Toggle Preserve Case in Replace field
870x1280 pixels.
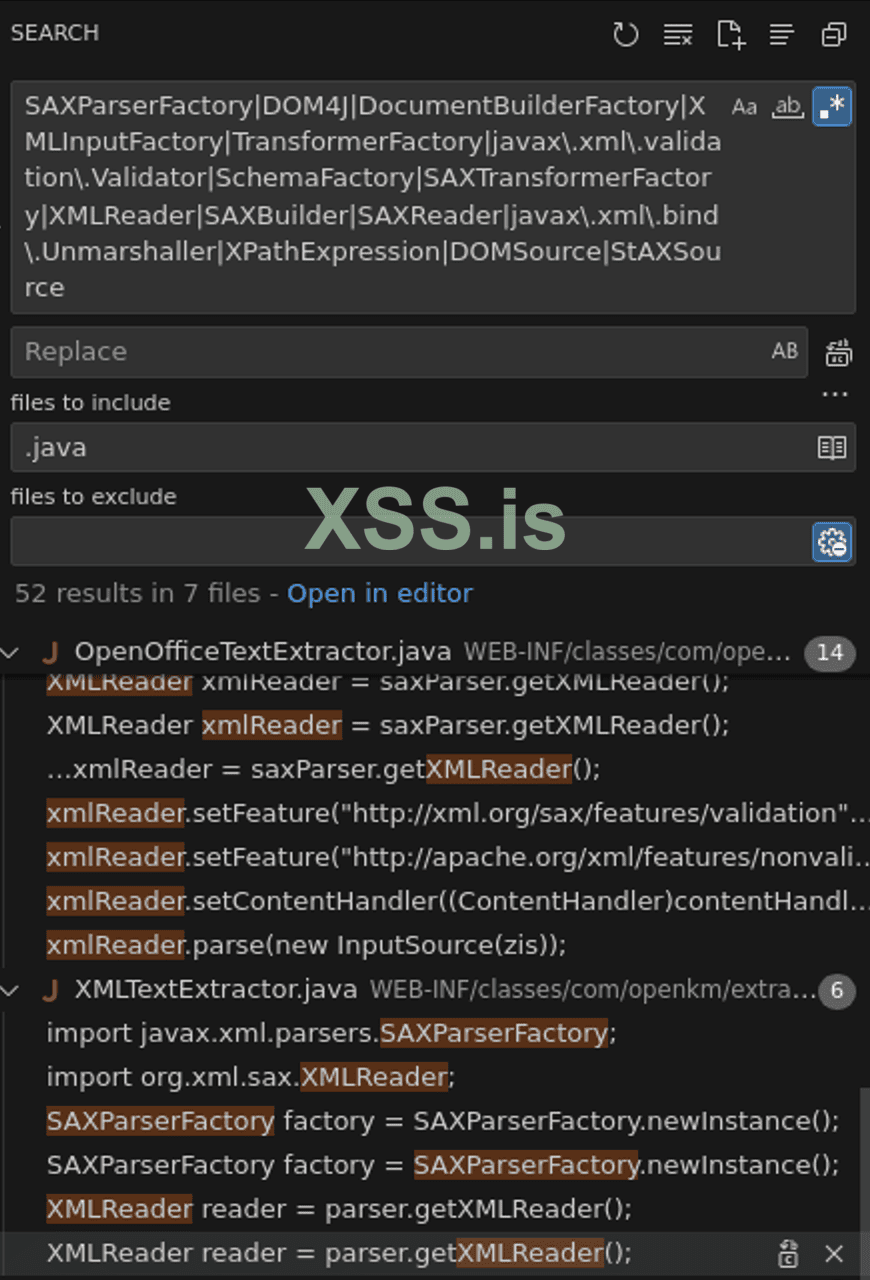785,351
